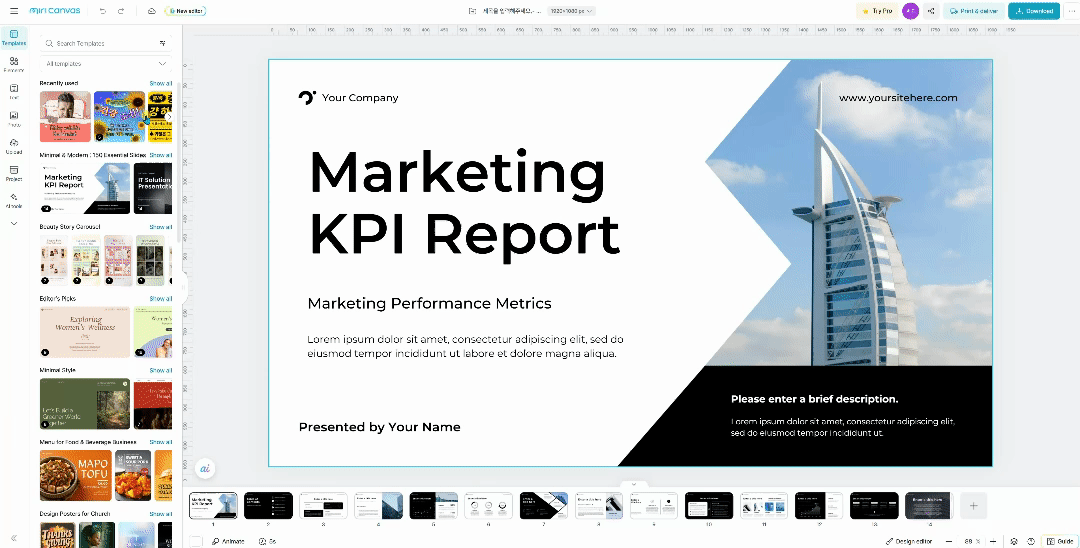Click the Undo arrow
Image resolution: width=1080 pixels, height=548 pixels.
[102, 11]
